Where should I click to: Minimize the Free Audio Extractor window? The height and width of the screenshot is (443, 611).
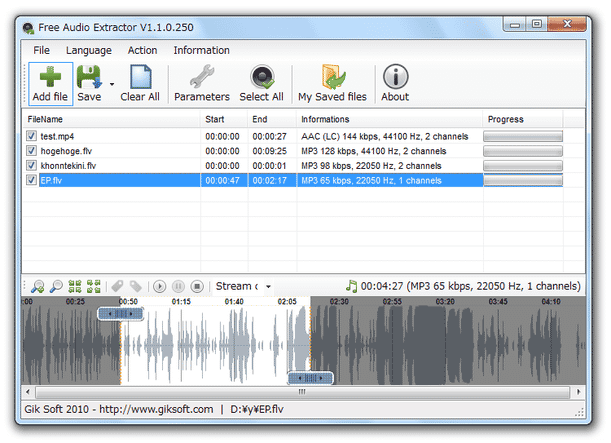pos(514,24)
